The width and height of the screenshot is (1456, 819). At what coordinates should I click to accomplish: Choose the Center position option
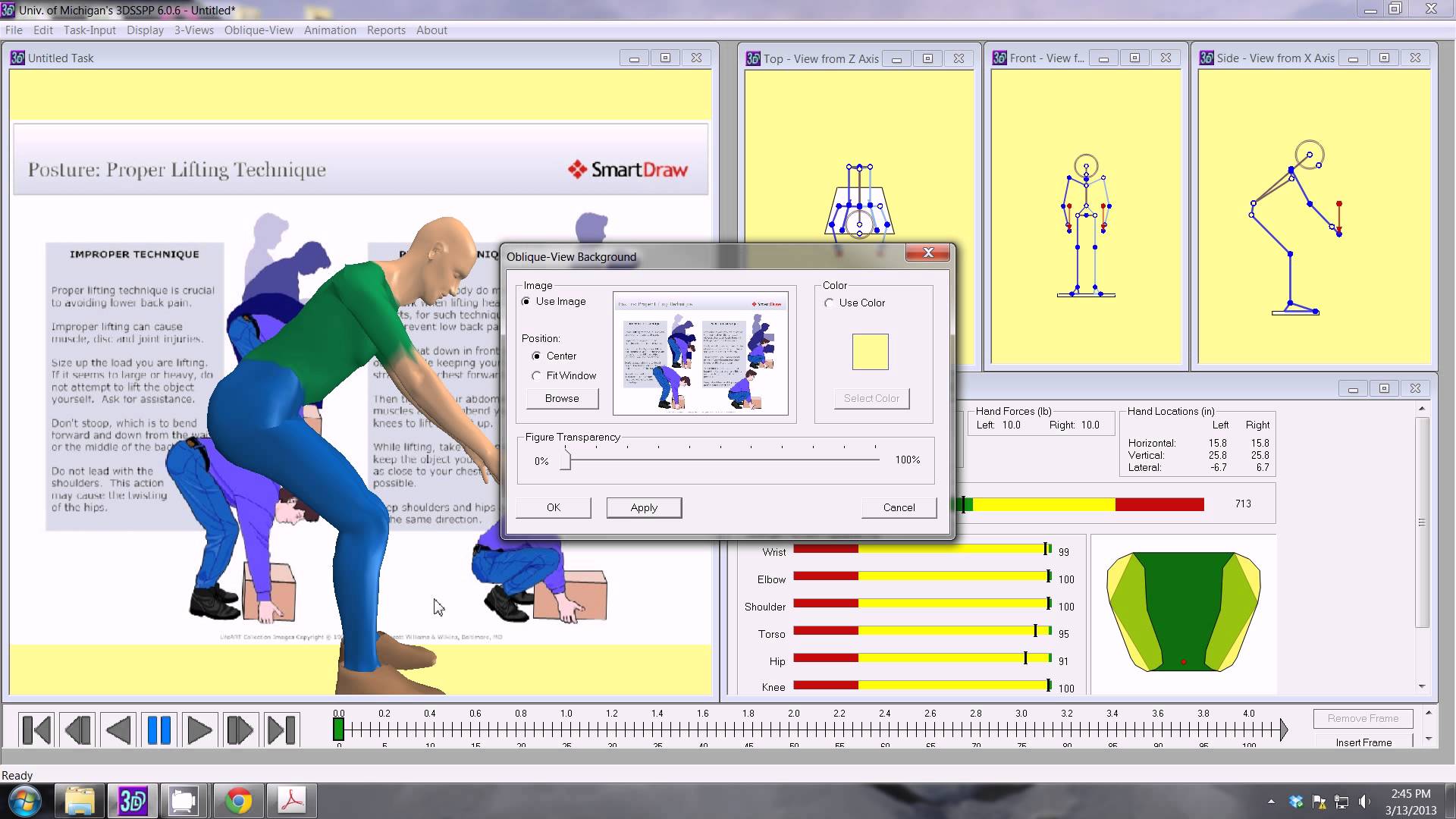click(537, 356)
